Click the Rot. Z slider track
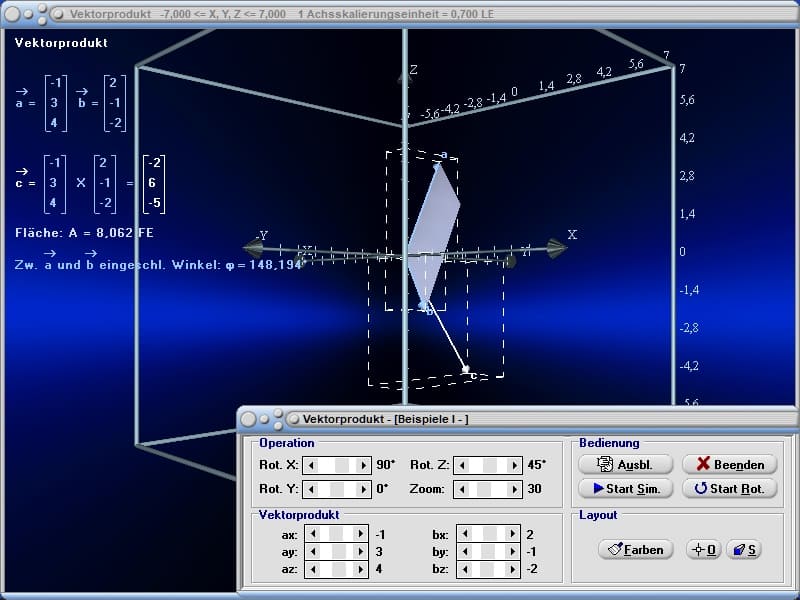Image resolution: width=800 pixels, height=600 pixels. pyautogui.click(x=488, y=465)
